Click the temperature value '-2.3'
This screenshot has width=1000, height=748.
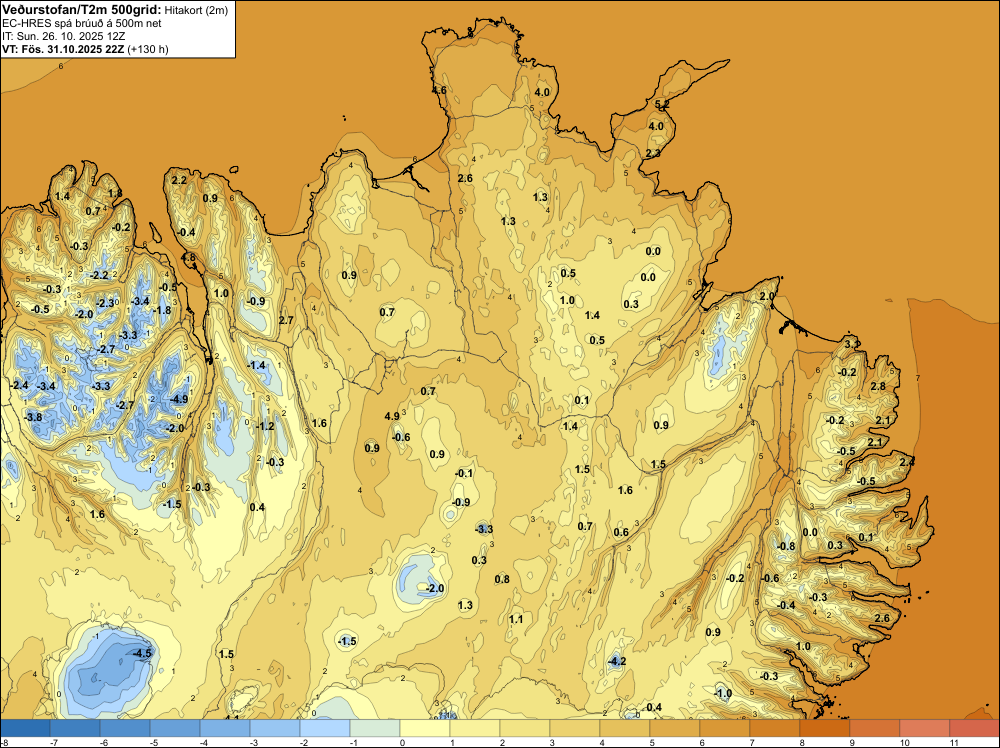(x=105, y=303)
